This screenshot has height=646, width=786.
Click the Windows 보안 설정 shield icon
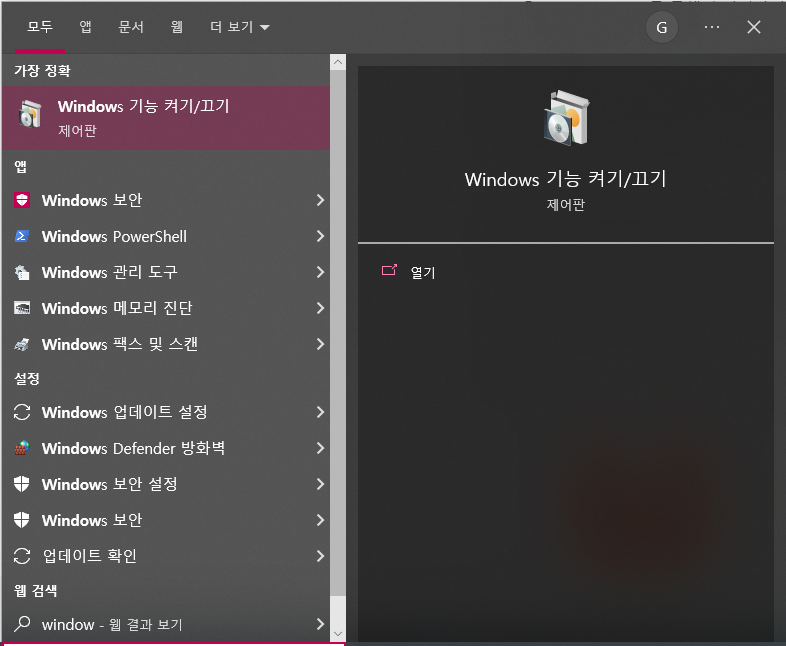pos(22,484)
